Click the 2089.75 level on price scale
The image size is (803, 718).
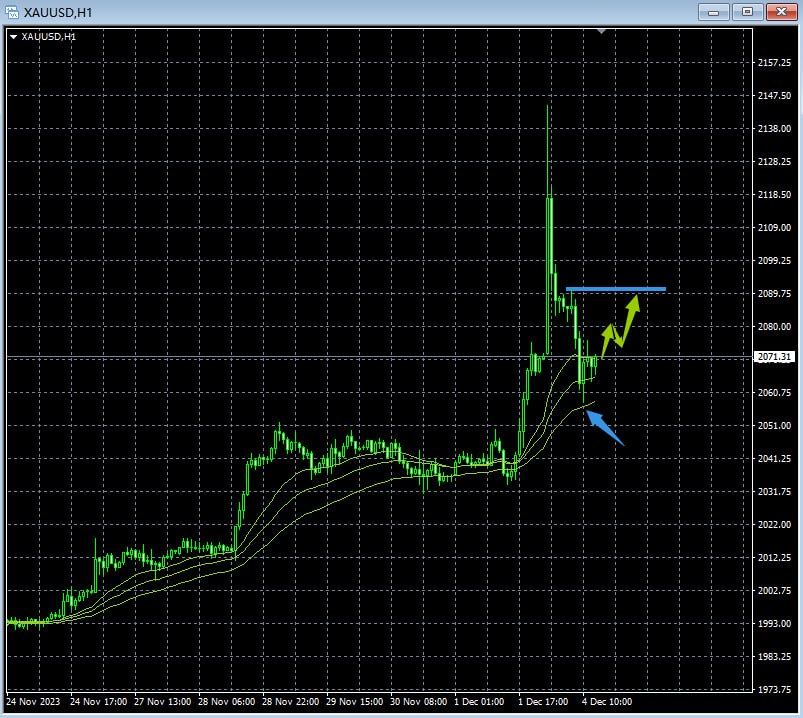775,294
